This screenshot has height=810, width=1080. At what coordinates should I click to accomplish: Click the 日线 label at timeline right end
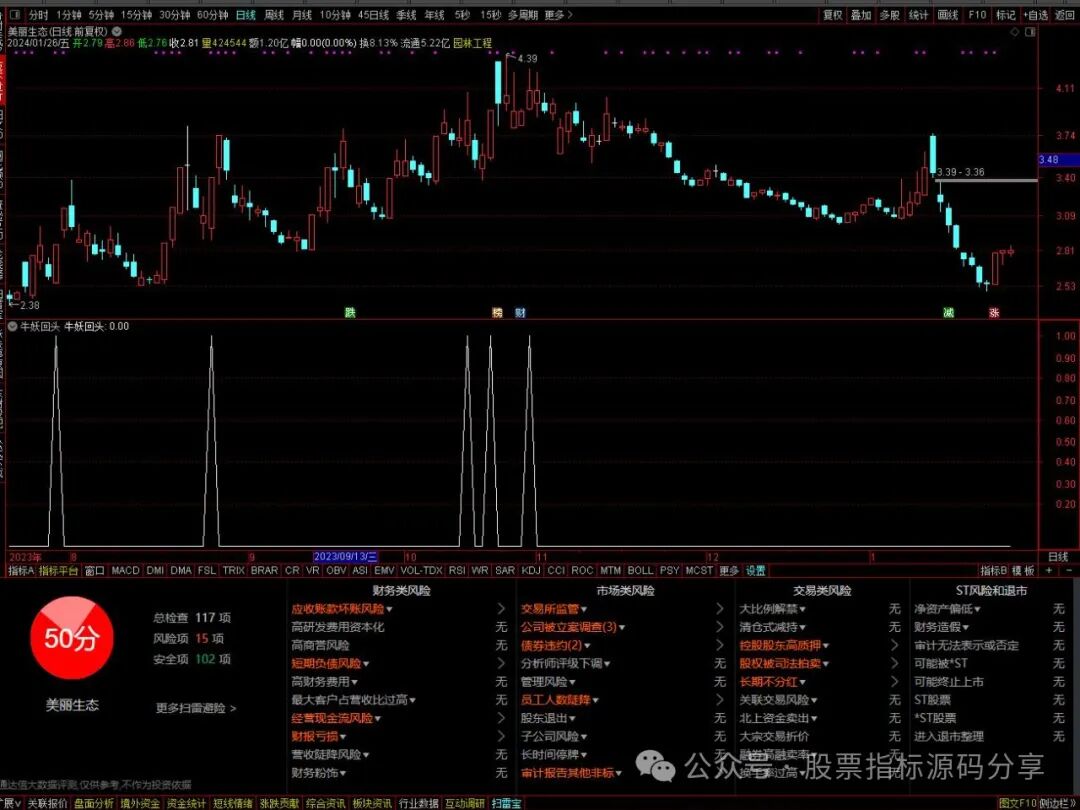[x=1058, y=557]
